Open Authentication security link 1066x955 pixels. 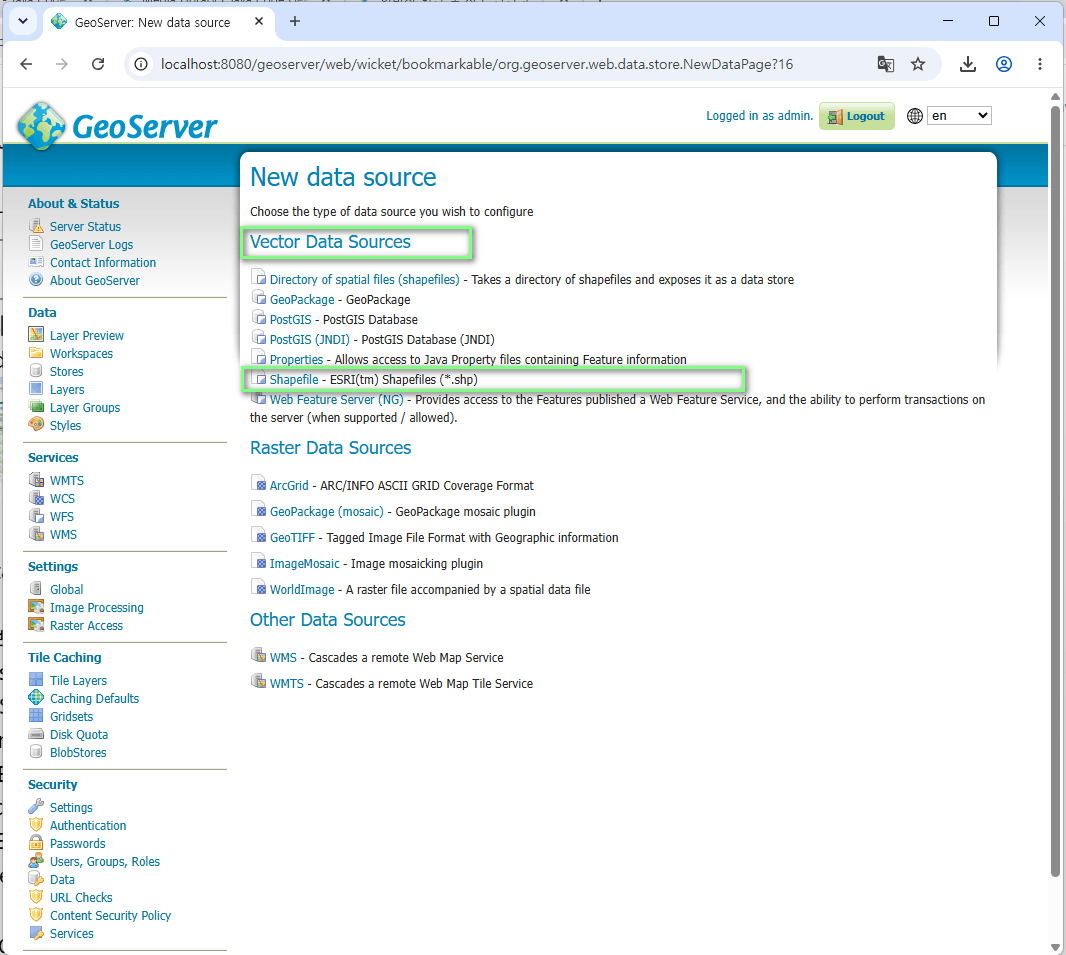click(88, 825)
